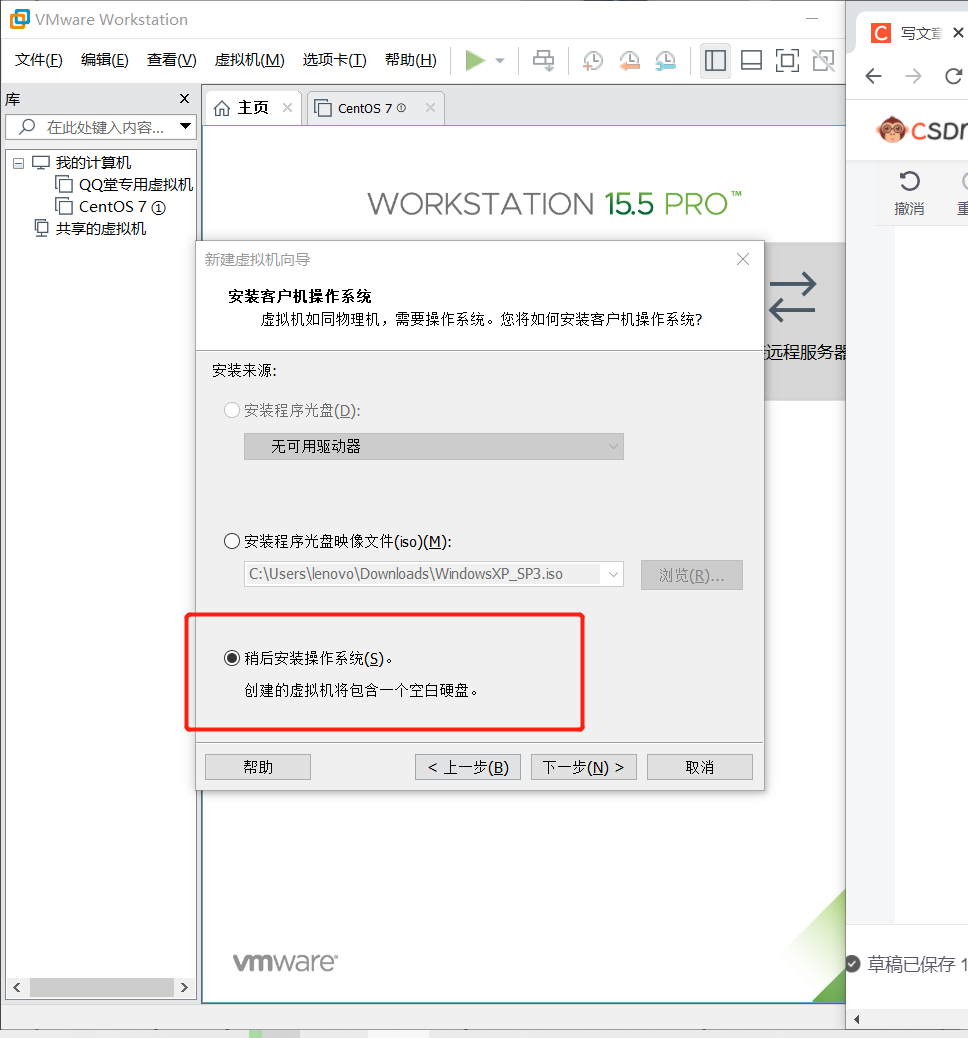Close the CentOS 7 tab
968x1038 pixels.
point(430,107)
